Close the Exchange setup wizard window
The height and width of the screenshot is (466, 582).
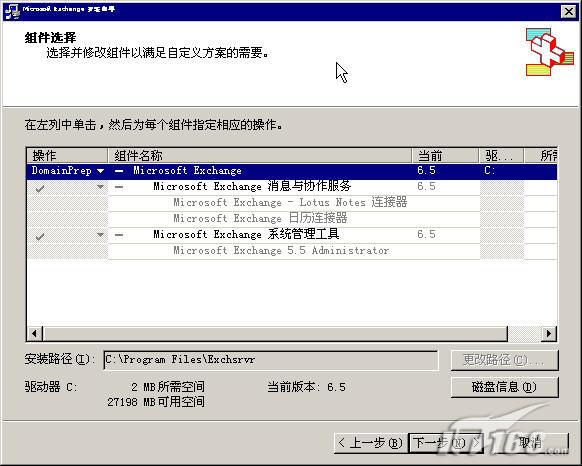point(569,12)
